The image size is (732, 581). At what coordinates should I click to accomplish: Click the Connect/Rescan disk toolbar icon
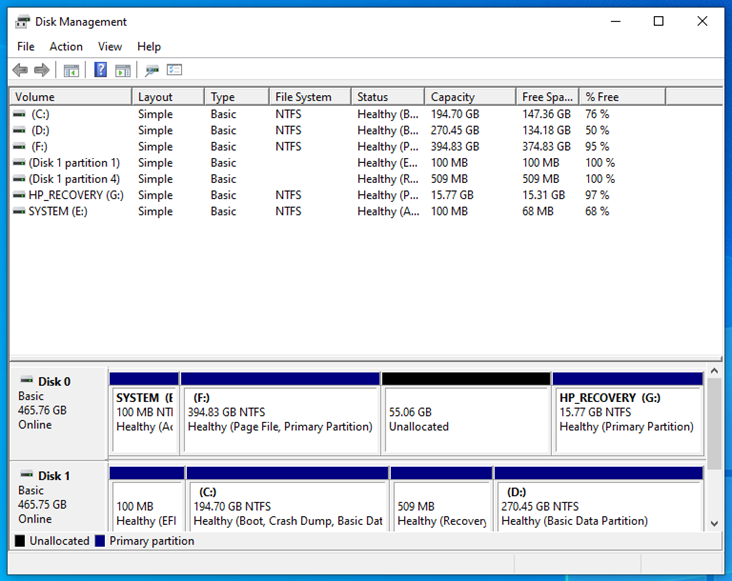click(152, 70)
